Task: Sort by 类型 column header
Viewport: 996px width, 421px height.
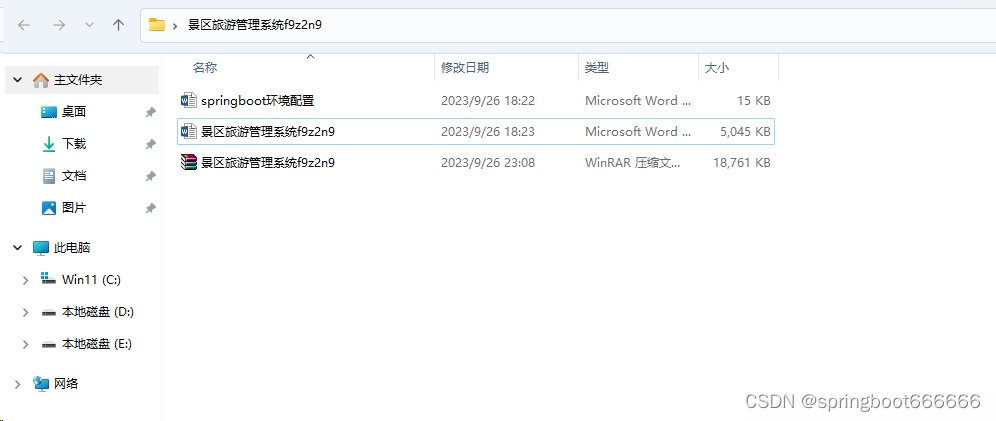Action: point(597,68)
